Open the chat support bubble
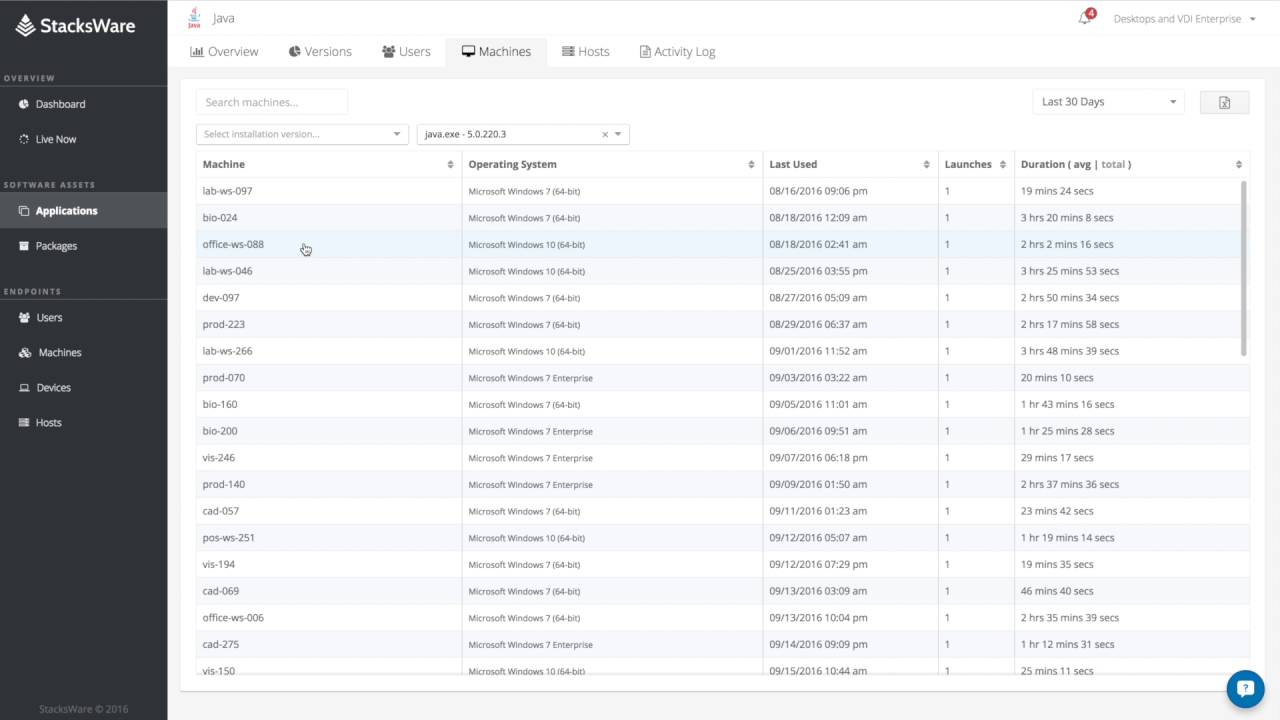1280x720 pixels. coord(1245,688)
